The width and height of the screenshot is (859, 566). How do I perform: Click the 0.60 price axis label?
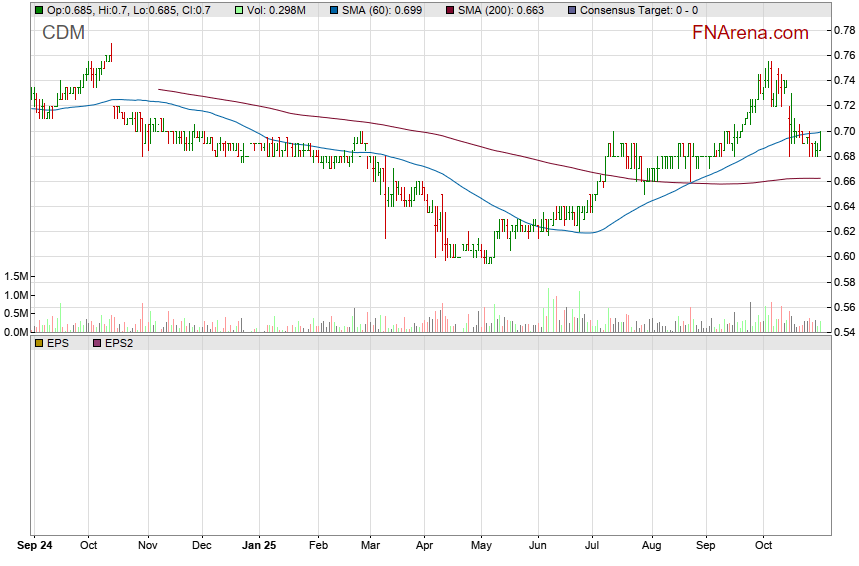point(844,257)
